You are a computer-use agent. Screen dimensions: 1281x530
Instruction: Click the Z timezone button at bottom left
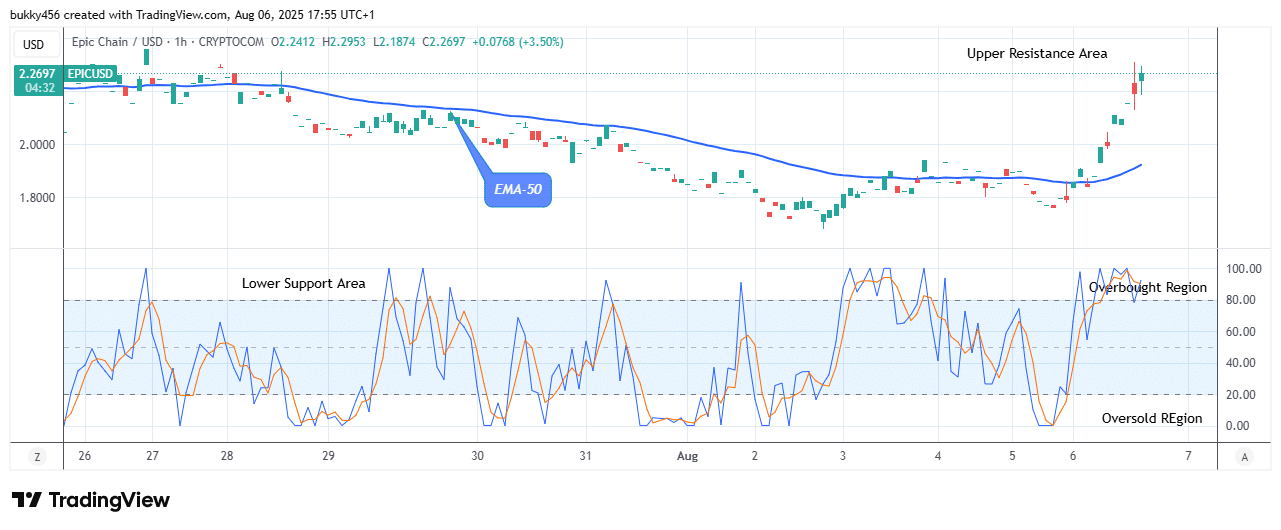(37, 457)
